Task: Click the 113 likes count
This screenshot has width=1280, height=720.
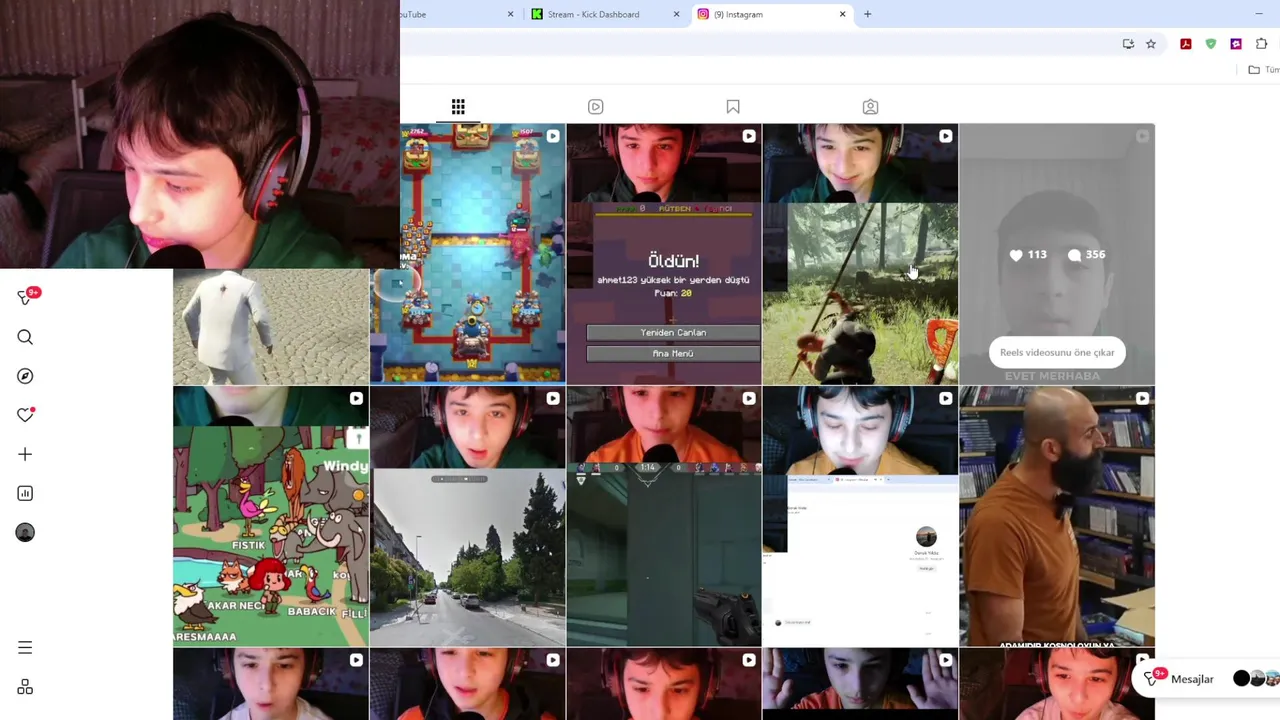Action: pyautogui.click(x=1028, y=255)
